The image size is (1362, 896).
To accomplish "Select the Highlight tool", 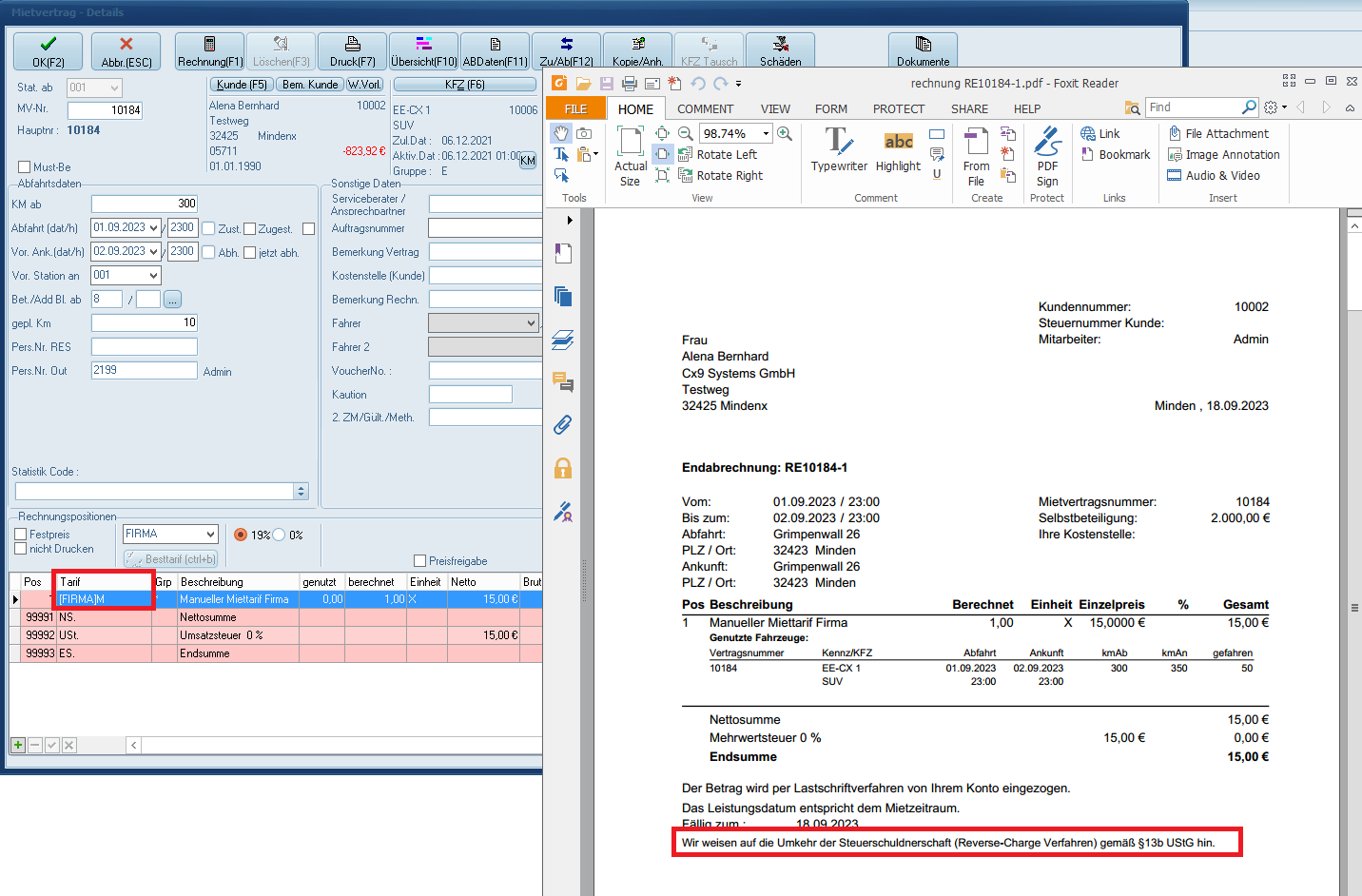I will click(898, 149).
